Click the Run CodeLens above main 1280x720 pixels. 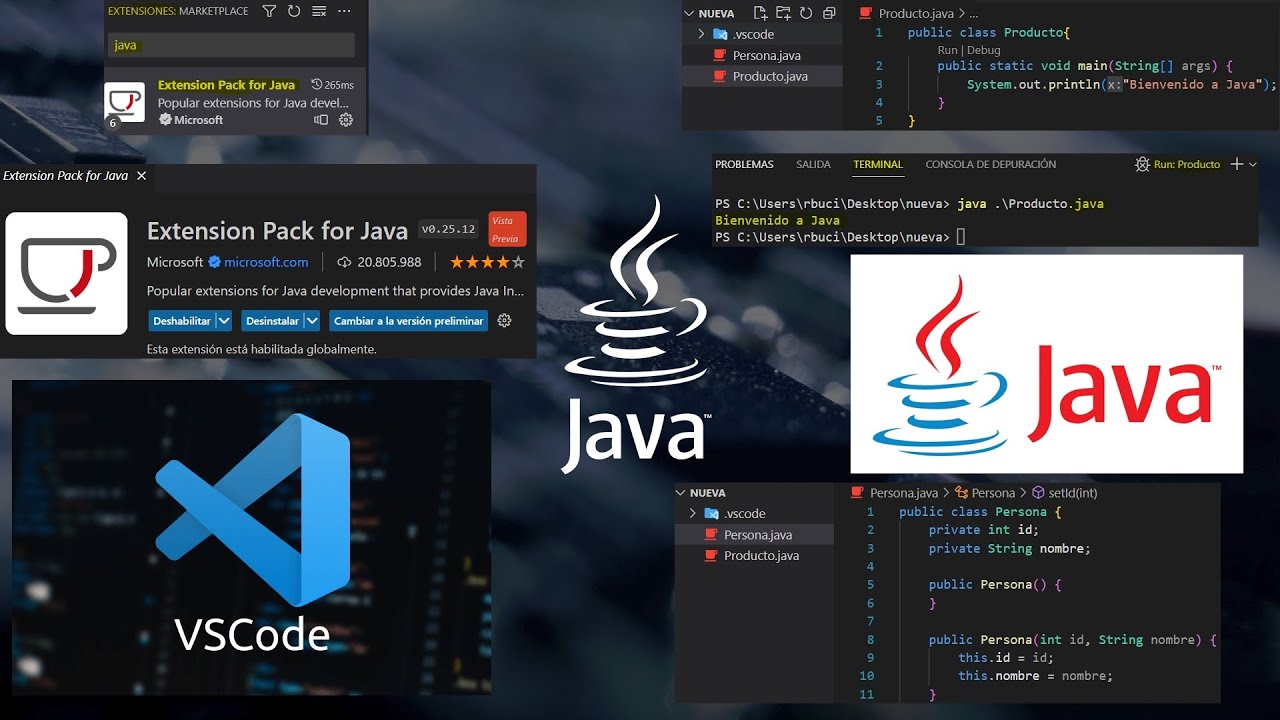(947, 50)
